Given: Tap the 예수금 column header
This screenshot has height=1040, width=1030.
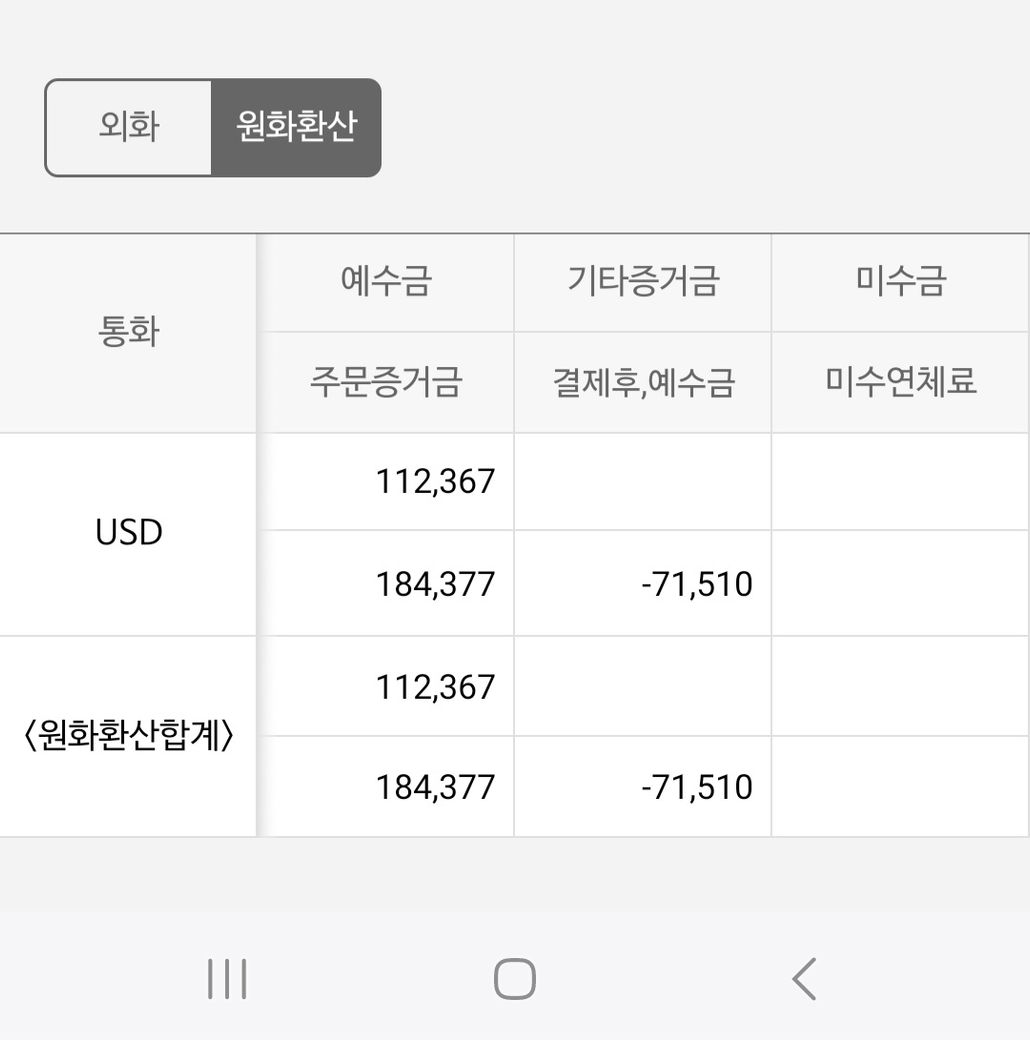Looking at the screenshot, I should point(386,281).
